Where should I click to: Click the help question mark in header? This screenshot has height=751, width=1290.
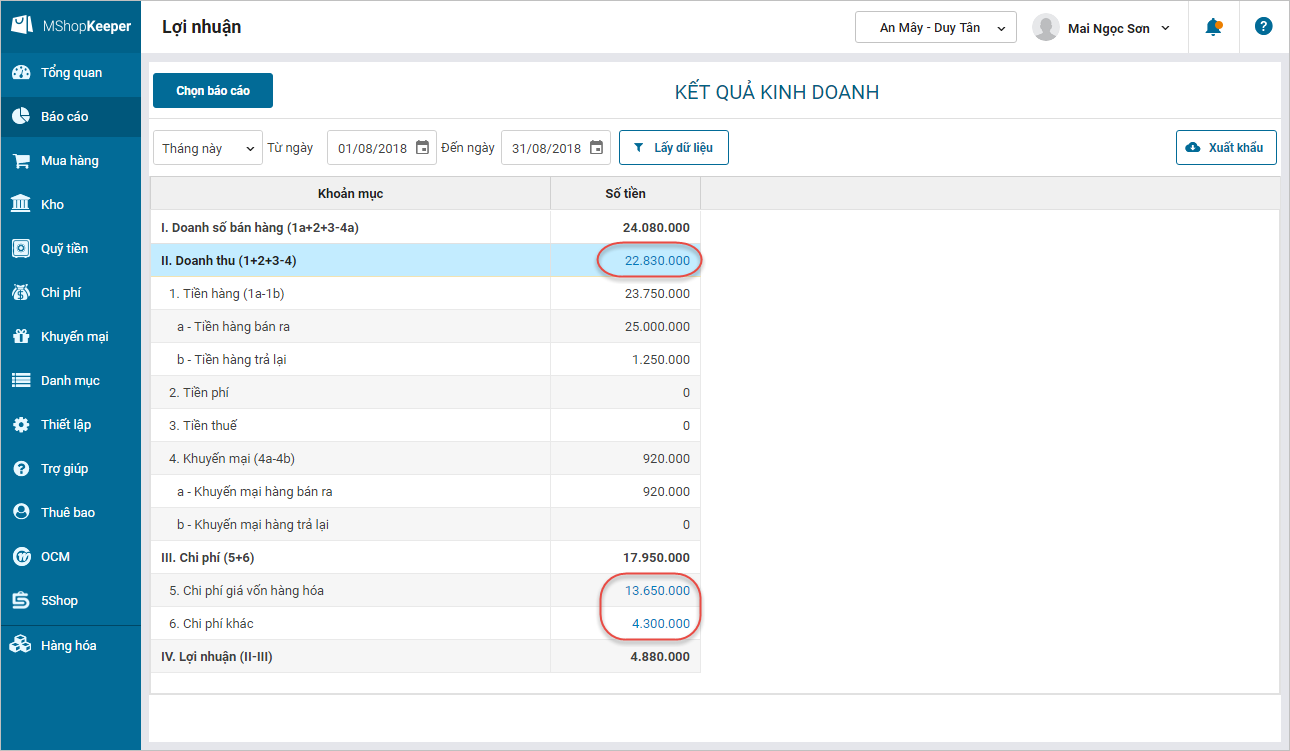tap(1264, 27)
